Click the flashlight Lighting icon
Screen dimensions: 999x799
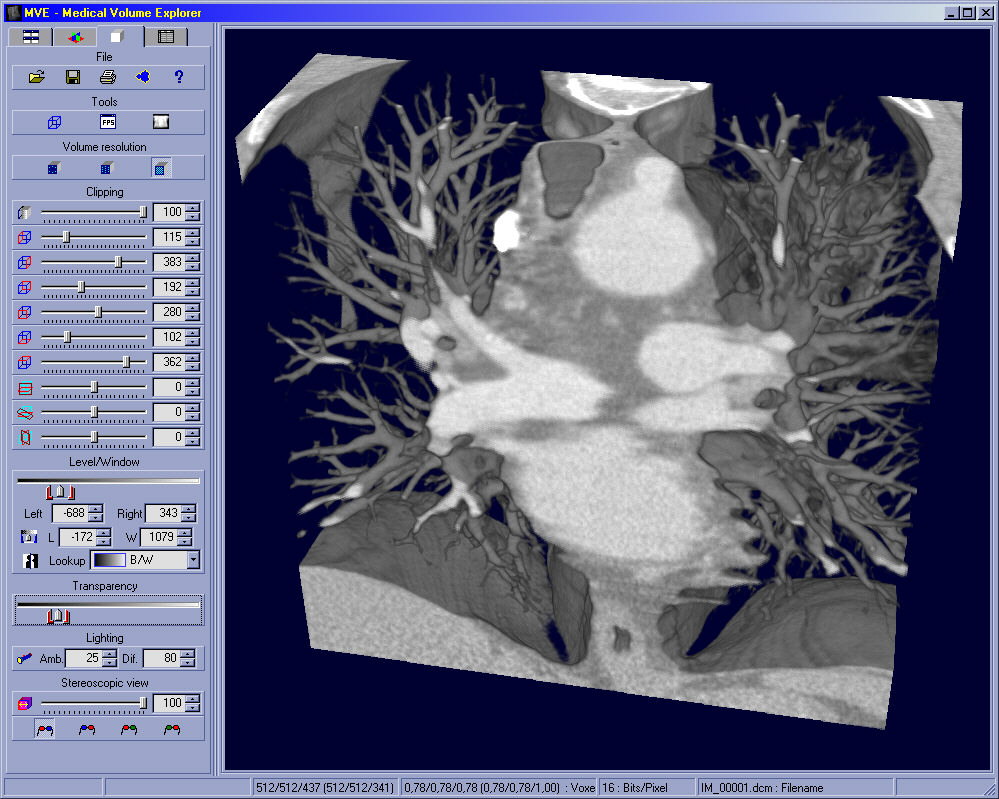[x=25, y=659]
